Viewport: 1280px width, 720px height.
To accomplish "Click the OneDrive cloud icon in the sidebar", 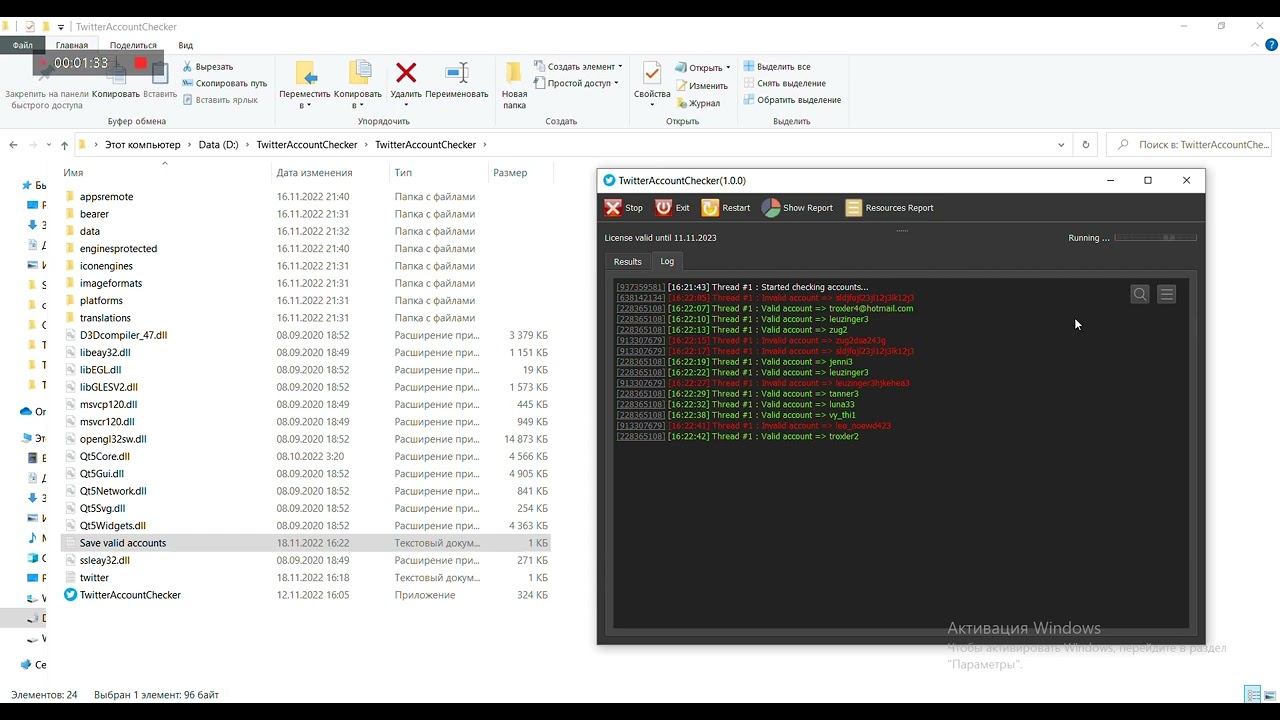I will (x=26, y=411).
